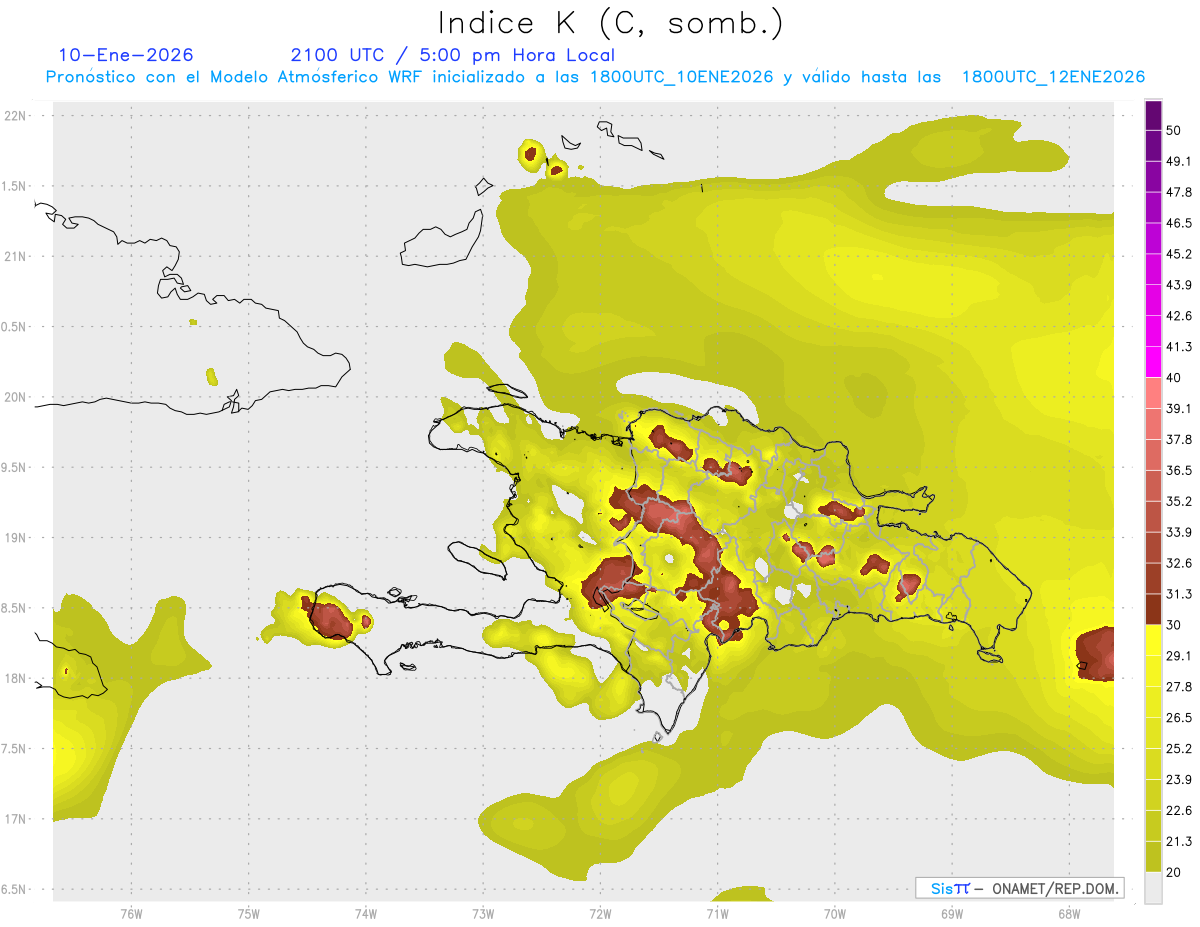Viewport: 1200px width, 927px height.
Task: Click the "42.6" value on the color scale
Action: pos(1179,316)
